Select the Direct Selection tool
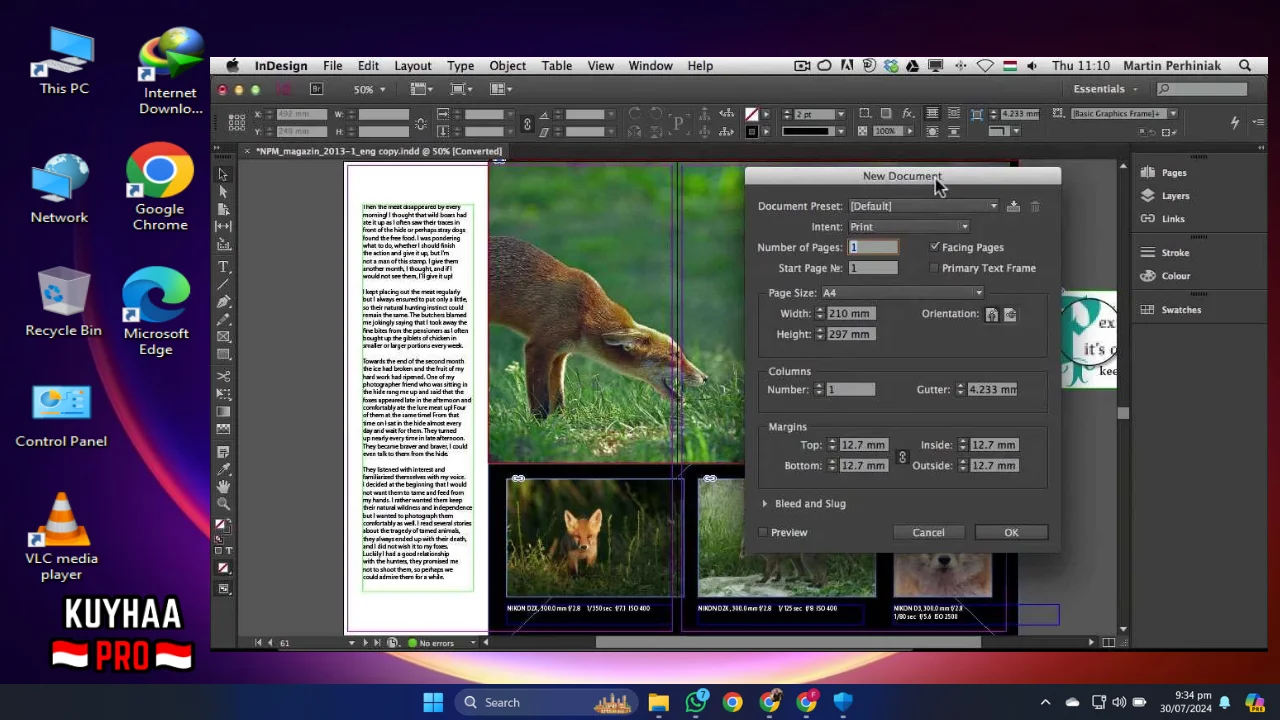 223,191
